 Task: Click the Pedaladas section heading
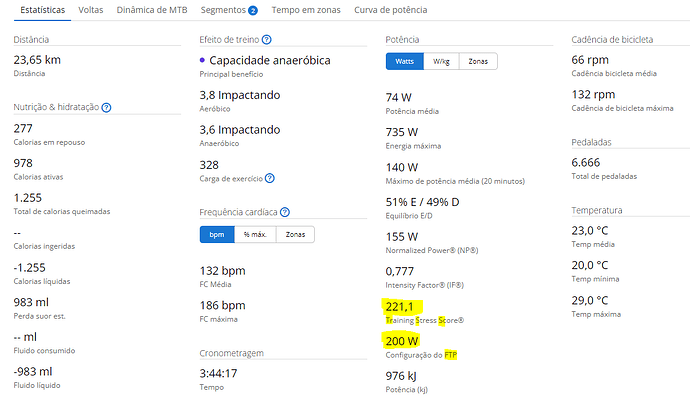click(591, 142)
